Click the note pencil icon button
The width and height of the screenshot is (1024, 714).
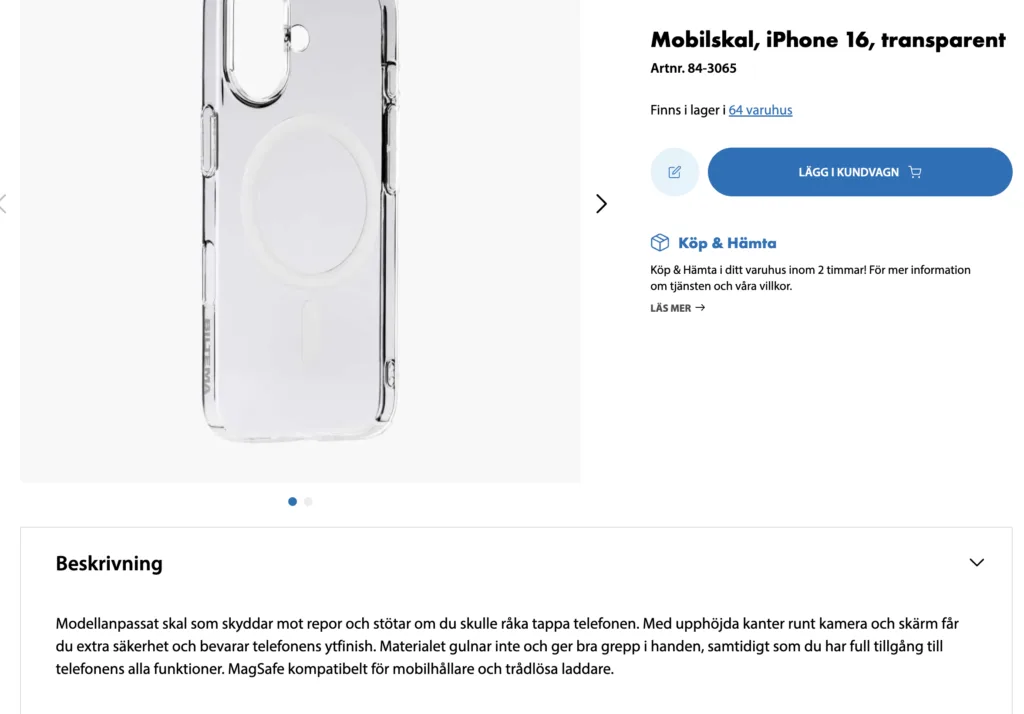coord(675,172)
